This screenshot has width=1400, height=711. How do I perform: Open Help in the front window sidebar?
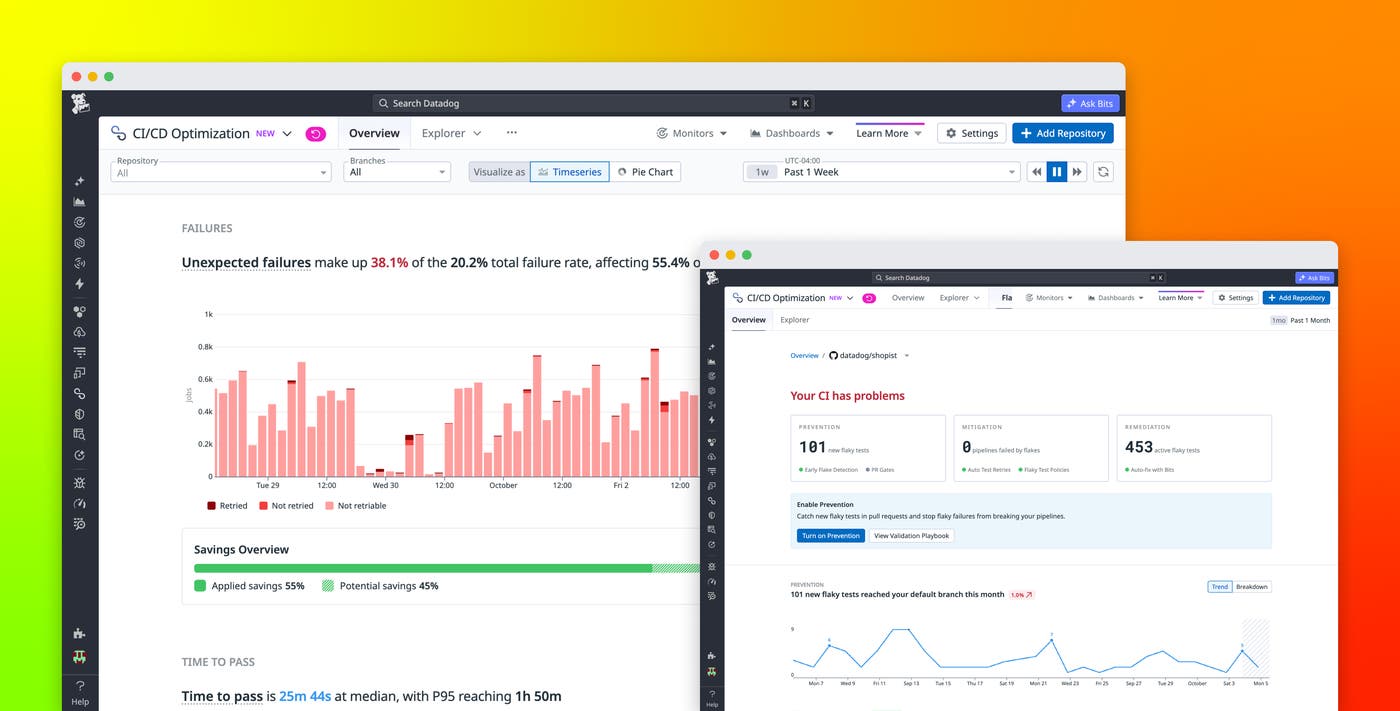[x=712, y=699]
